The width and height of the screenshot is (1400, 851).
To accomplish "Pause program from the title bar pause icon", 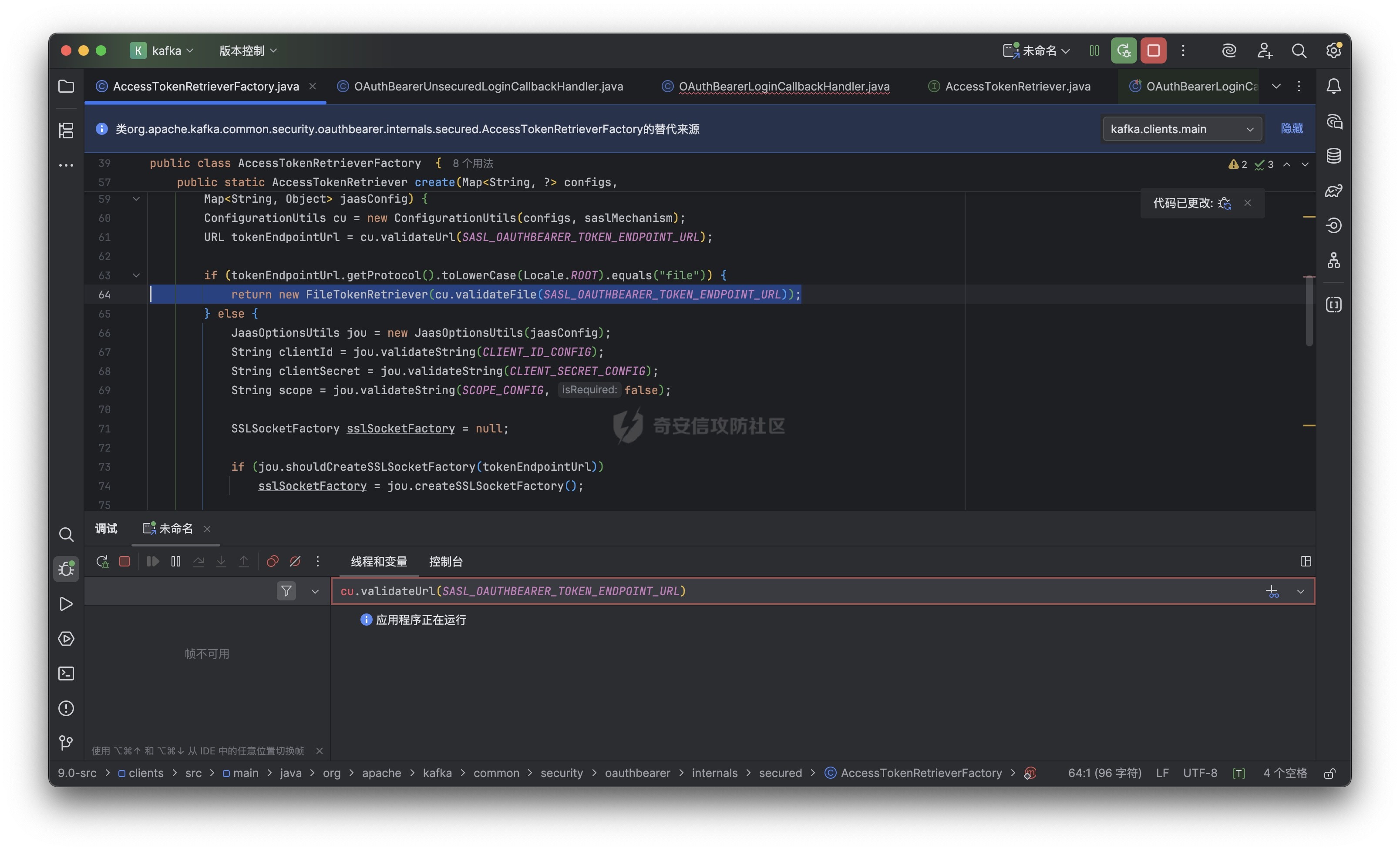I will point(1094,50).
